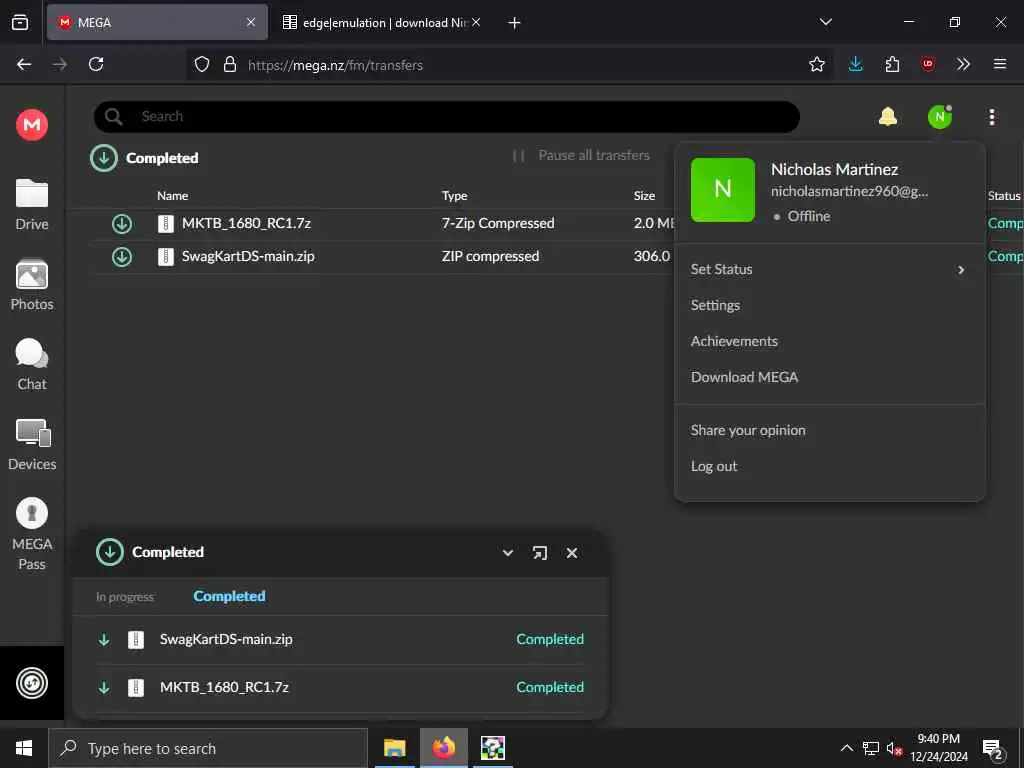Open the colorful pixel app on taskbar
The width and height of the screenshot is (1024, 768).
(x=492, y=748)
